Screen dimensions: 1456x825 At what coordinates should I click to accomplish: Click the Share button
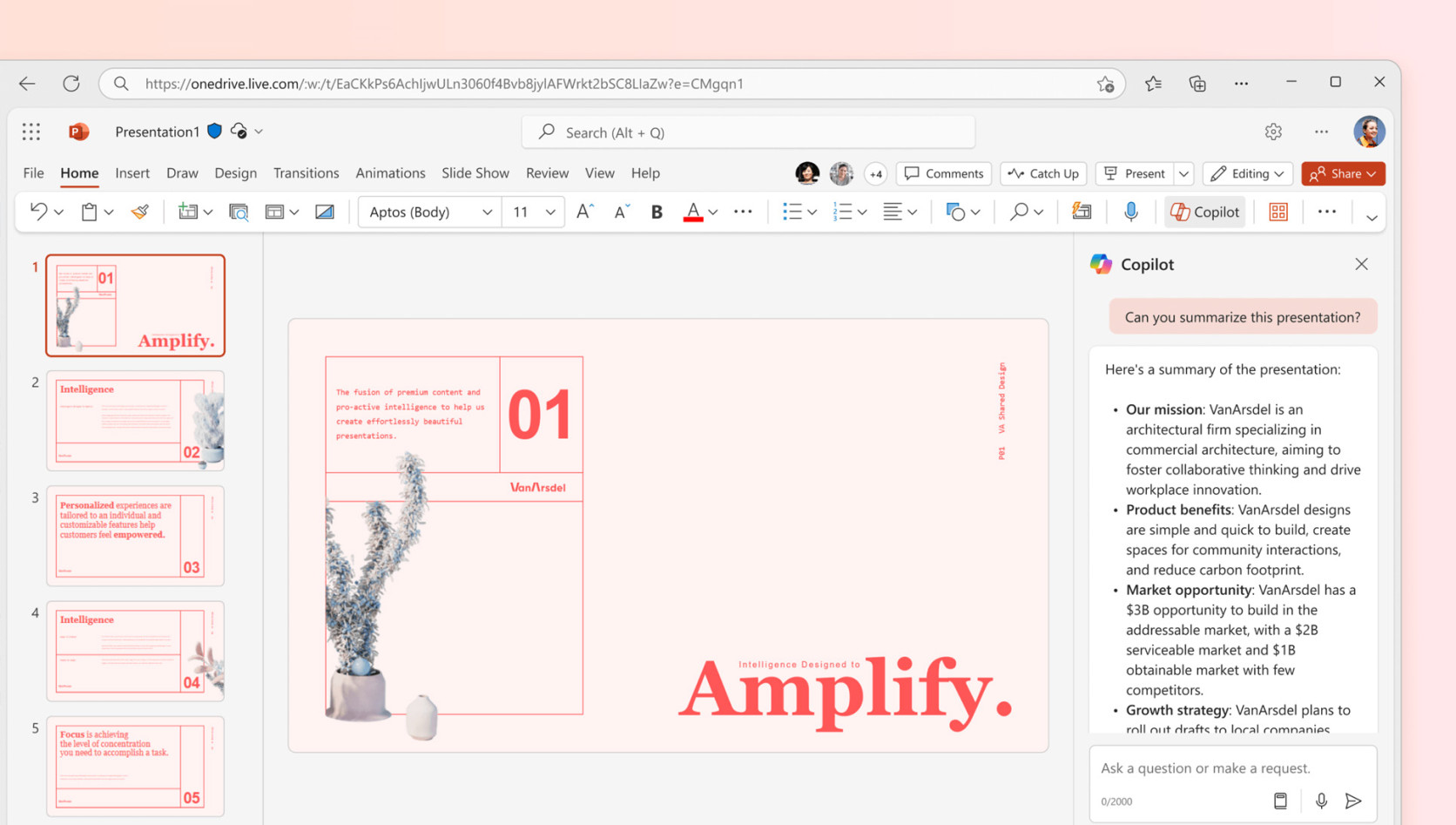(1343, 173)
